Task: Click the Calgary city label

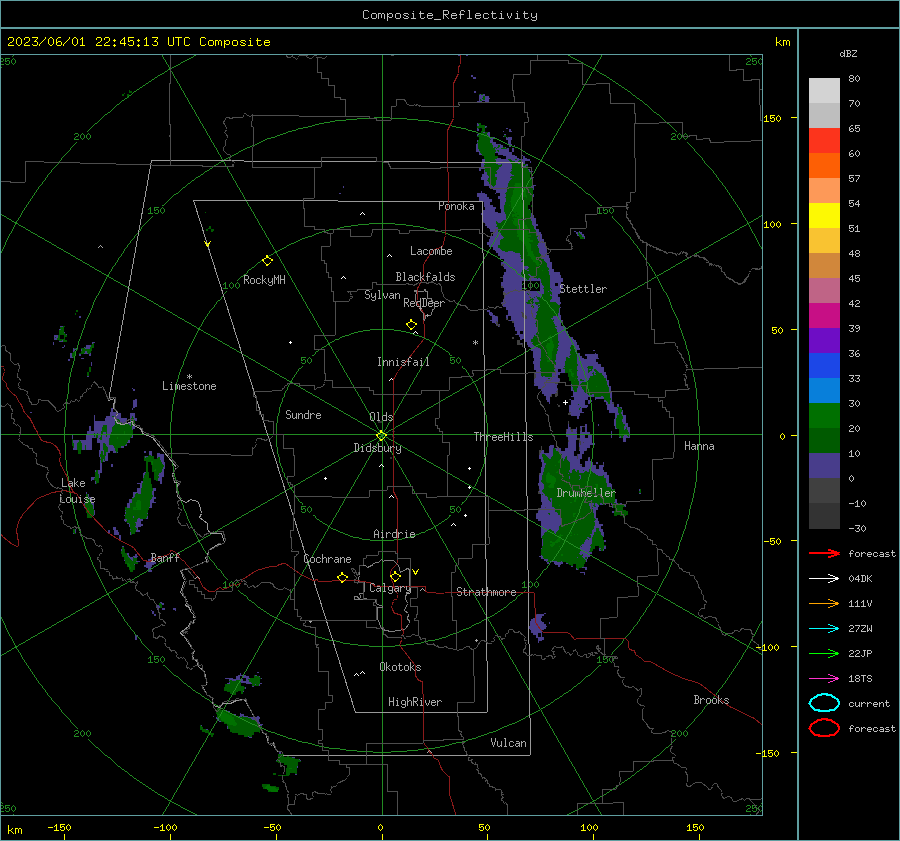Action: [390, 588]
